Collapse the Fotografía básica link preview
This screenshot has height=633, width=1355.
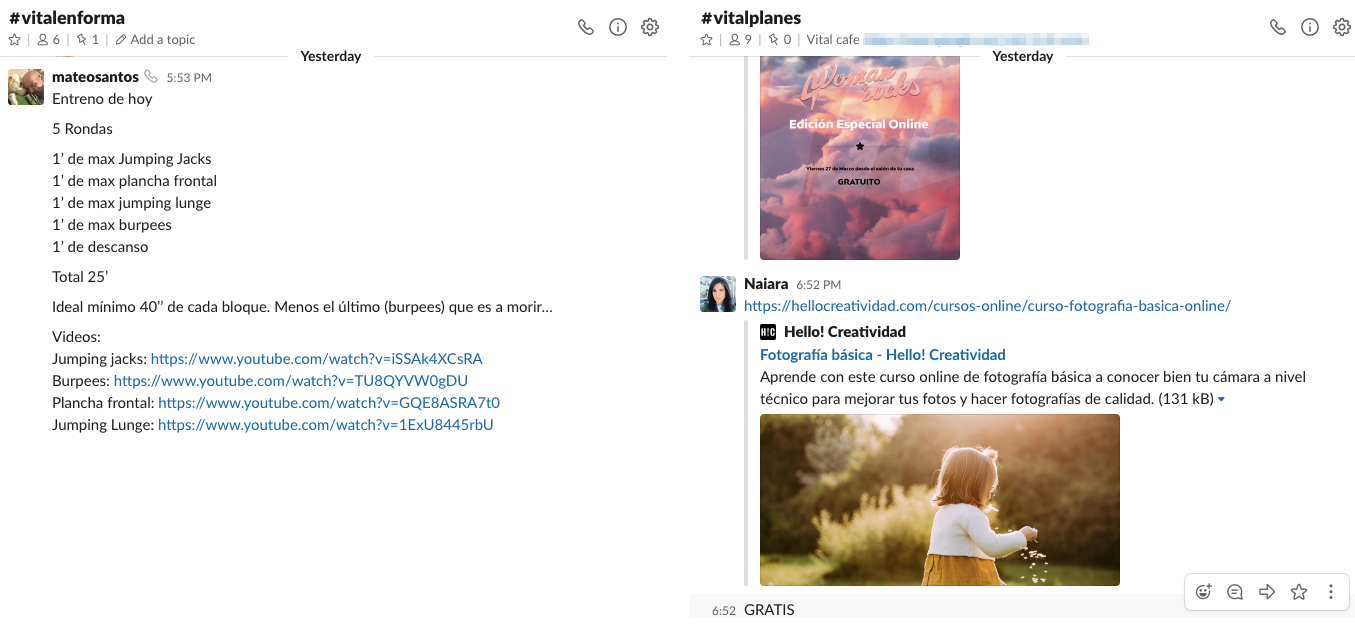1221,400
